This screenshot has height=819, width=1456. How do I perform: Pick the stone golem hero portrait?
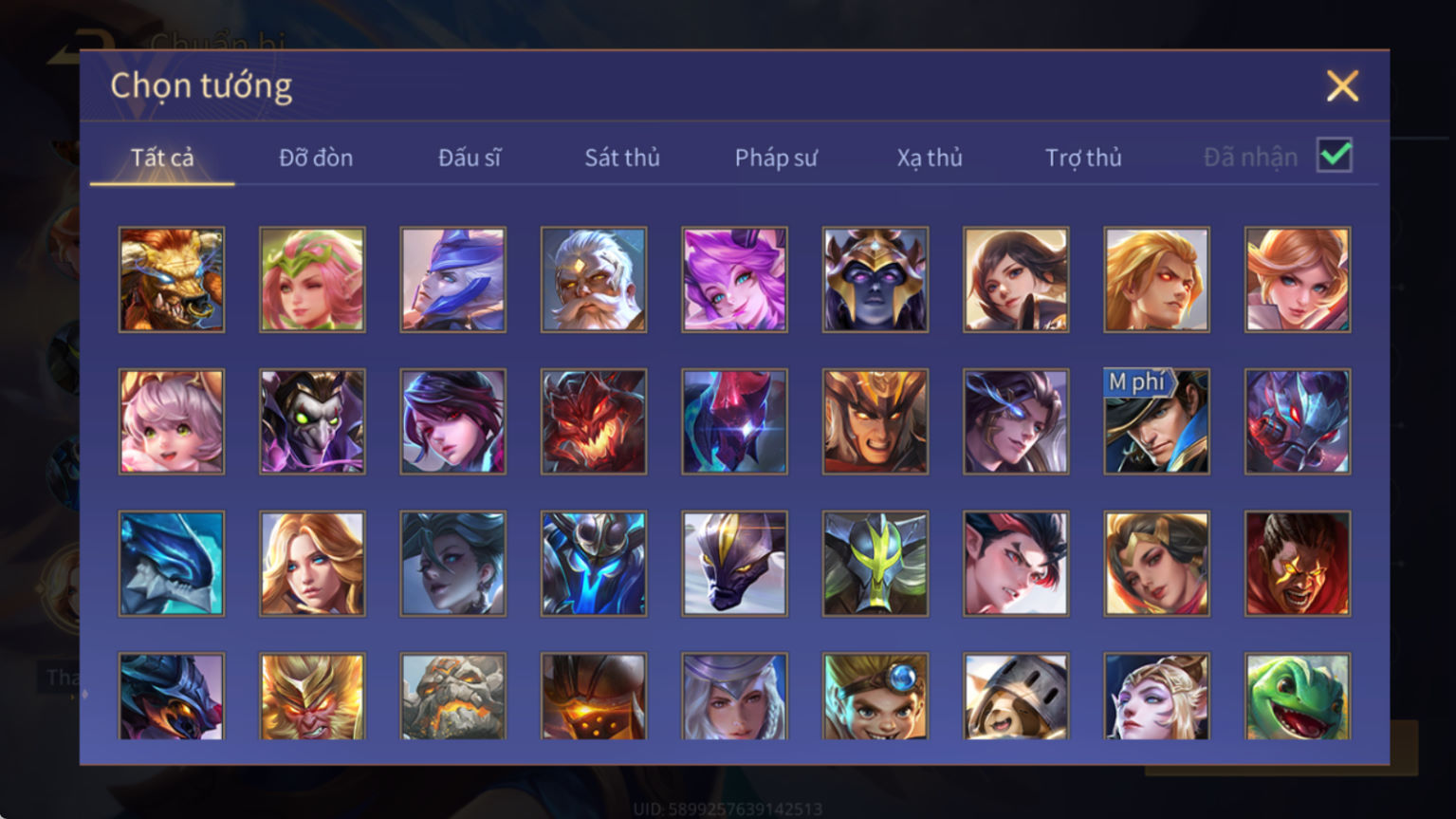(x=453, y=697)
